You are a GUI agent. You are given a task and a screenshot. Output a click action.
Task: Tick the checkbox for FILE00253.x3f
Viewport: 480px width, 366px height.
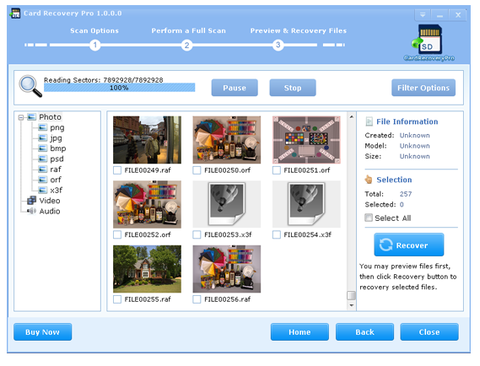tap(197, 235)
